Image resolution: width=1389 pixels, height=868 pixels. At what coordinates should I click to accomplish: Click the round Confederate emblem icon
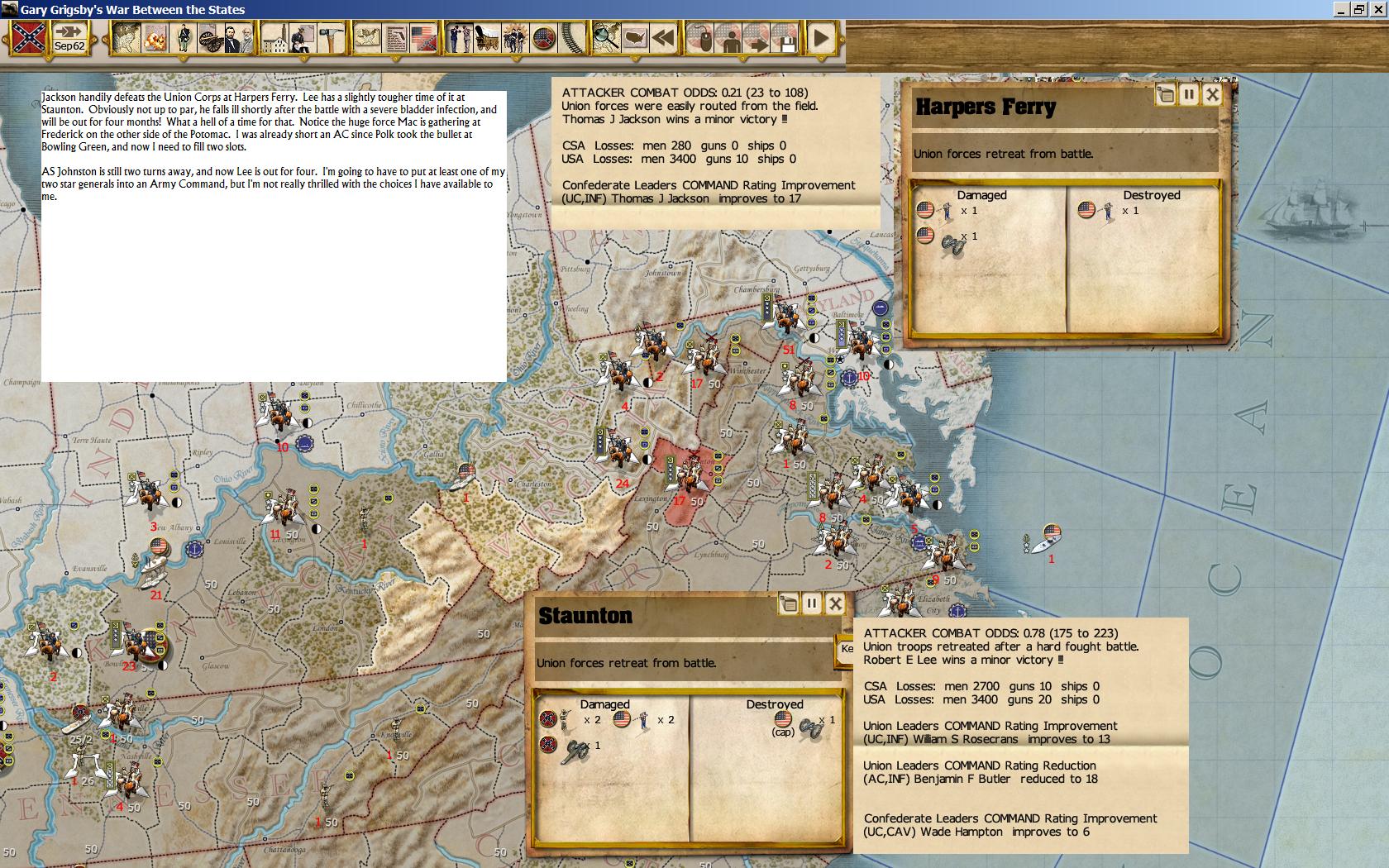[544, 38]
